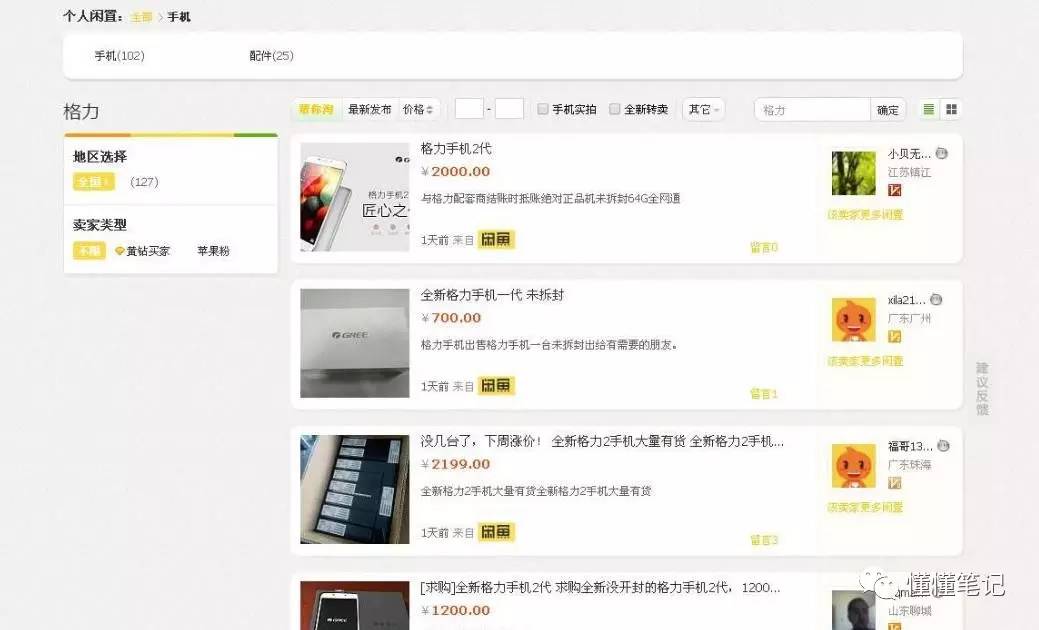Select the 全国 region option
The height and width of the screenshot is (630, 1039).
tap(93, 182)
